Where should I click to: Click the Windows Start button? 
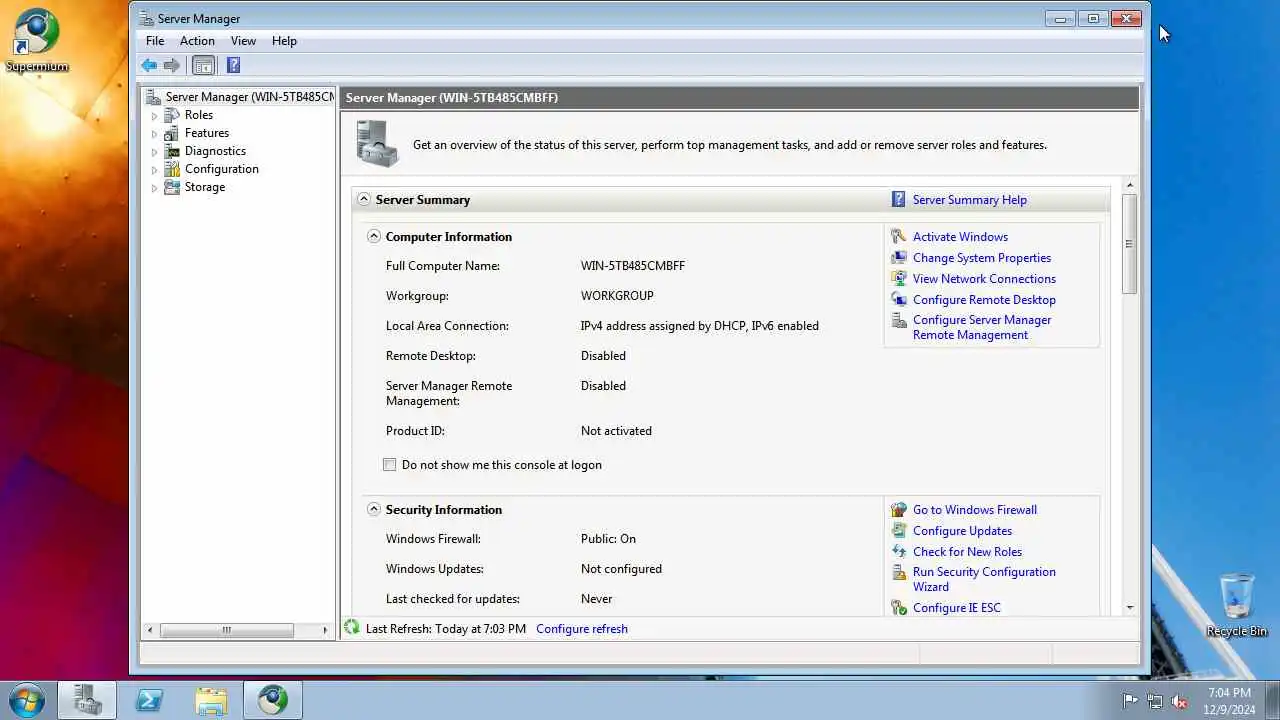tap(25, 700)
